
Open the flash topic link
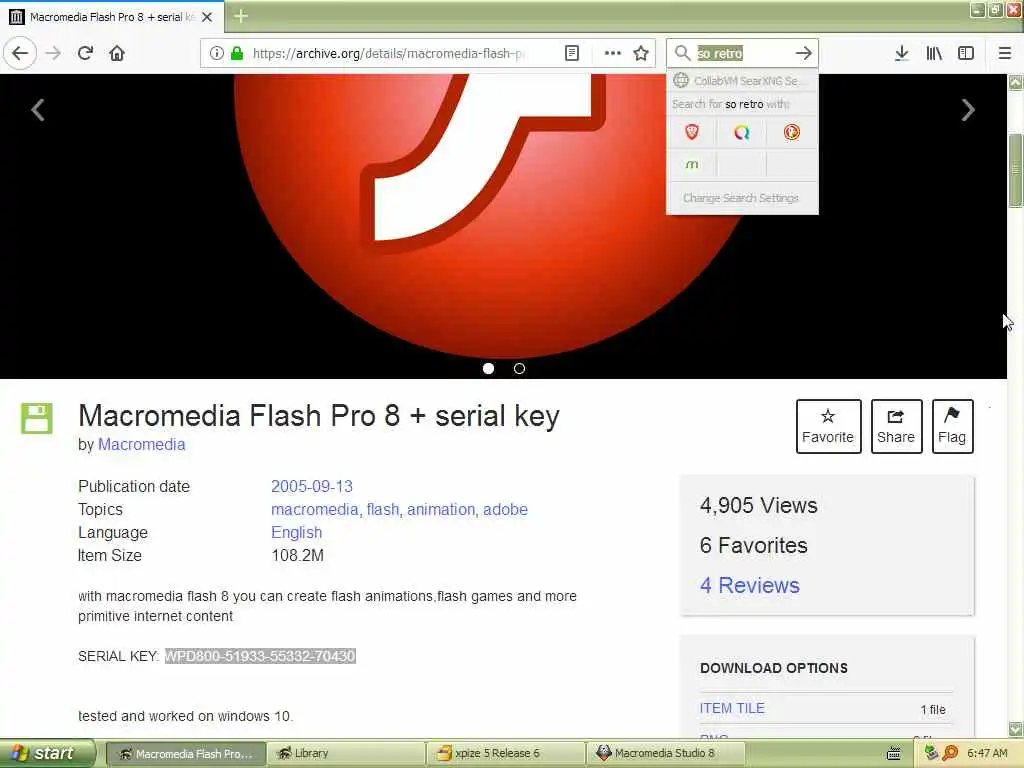click(383, 509)
